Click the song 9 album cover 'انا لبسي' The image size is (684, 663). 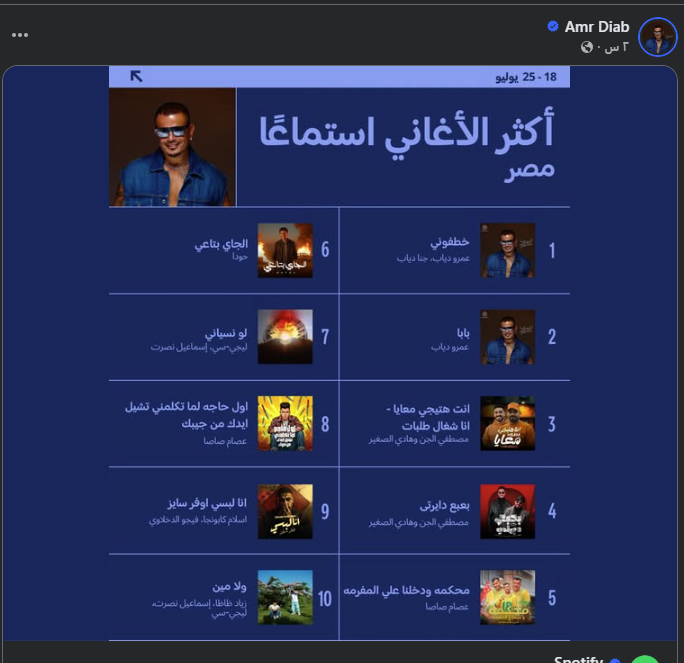(x=285, y=511)
